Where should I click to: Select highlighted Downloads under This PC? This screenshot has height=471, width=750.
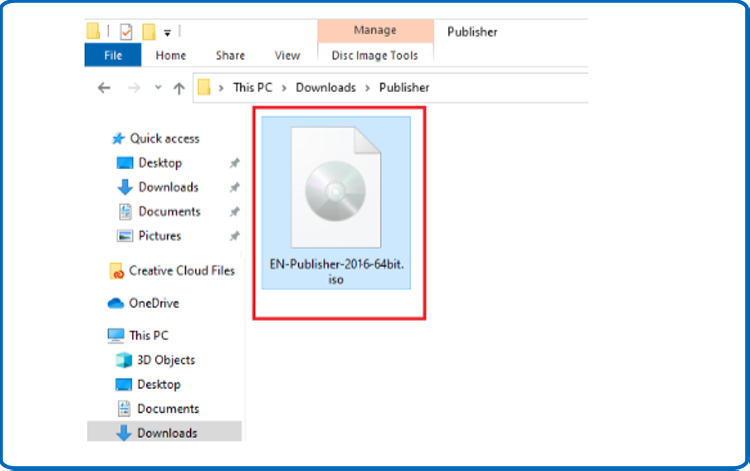(x=165, y=432)
